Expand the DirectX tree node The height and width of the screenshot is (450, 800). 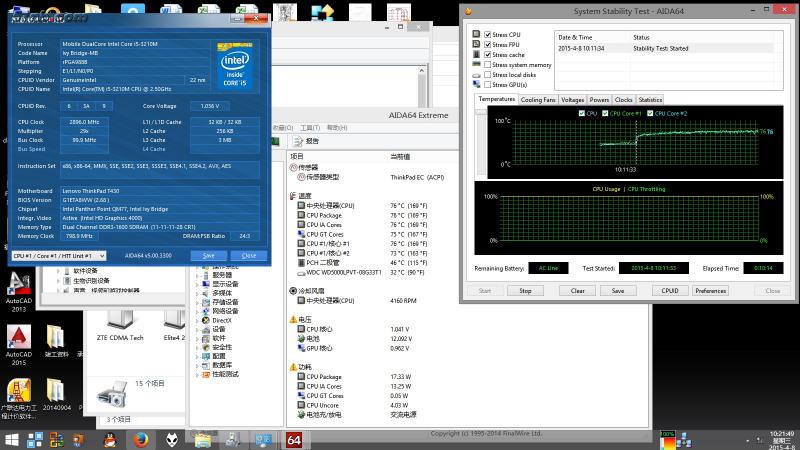(x=197, y=320)
